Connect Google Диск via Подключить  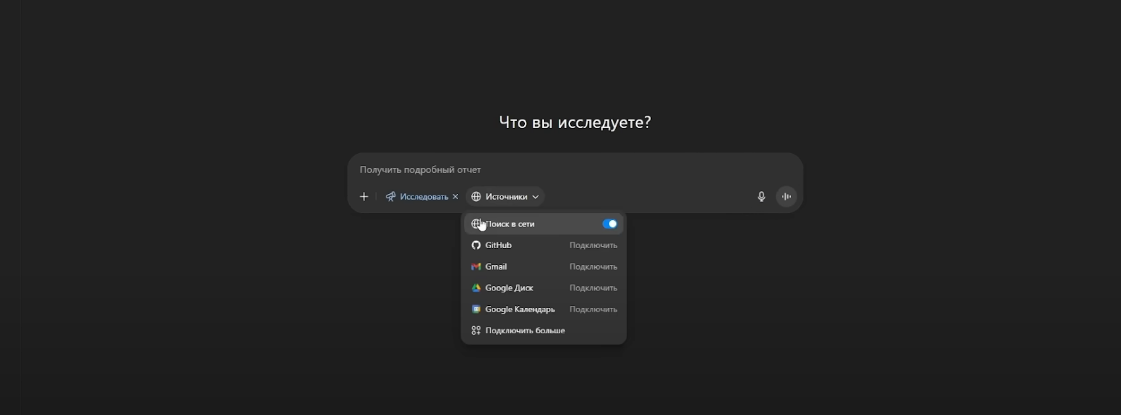pyautogui.click(x=593, y=288)
